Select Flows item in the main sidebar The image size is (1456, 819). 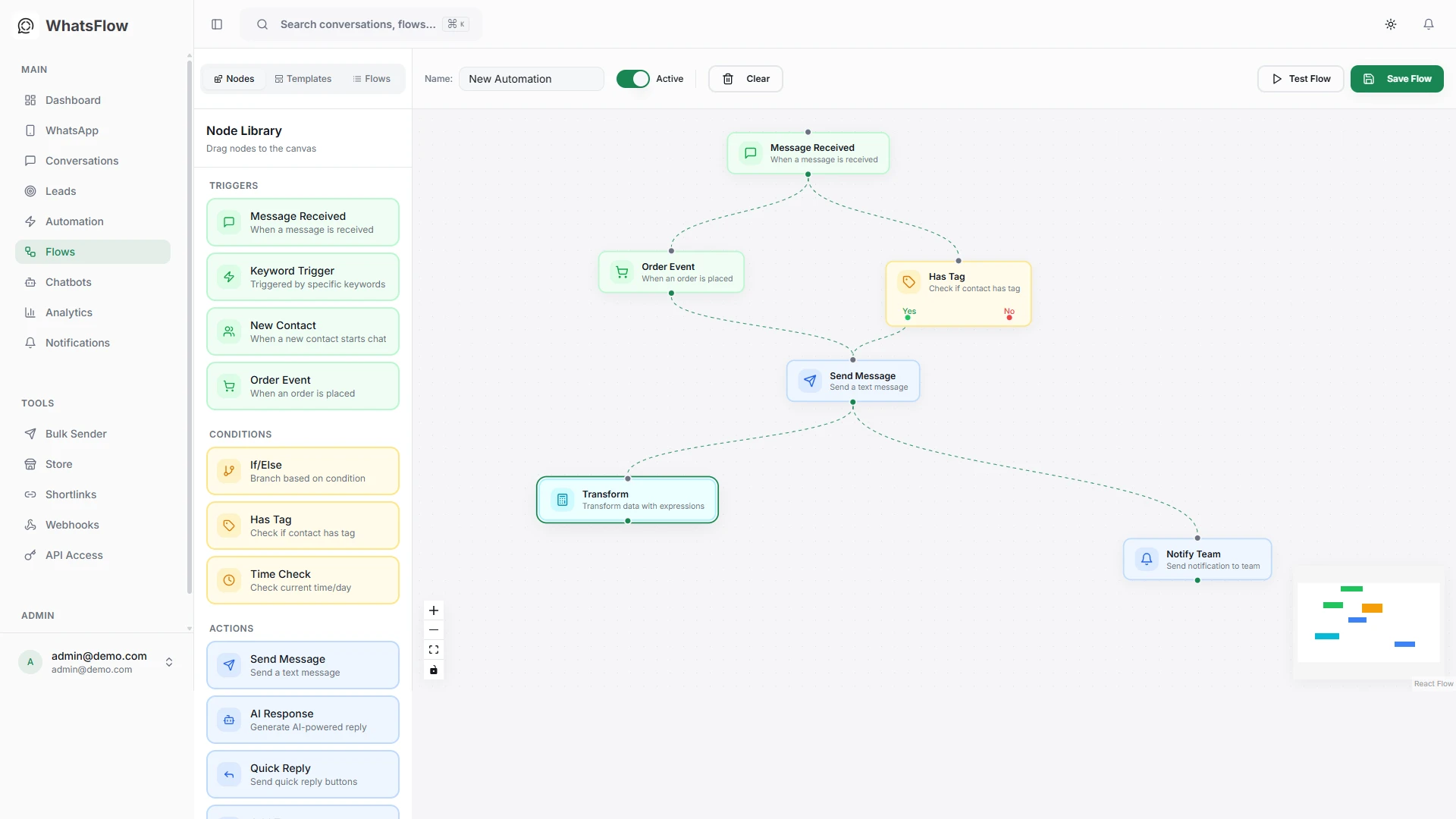point(93,252)
